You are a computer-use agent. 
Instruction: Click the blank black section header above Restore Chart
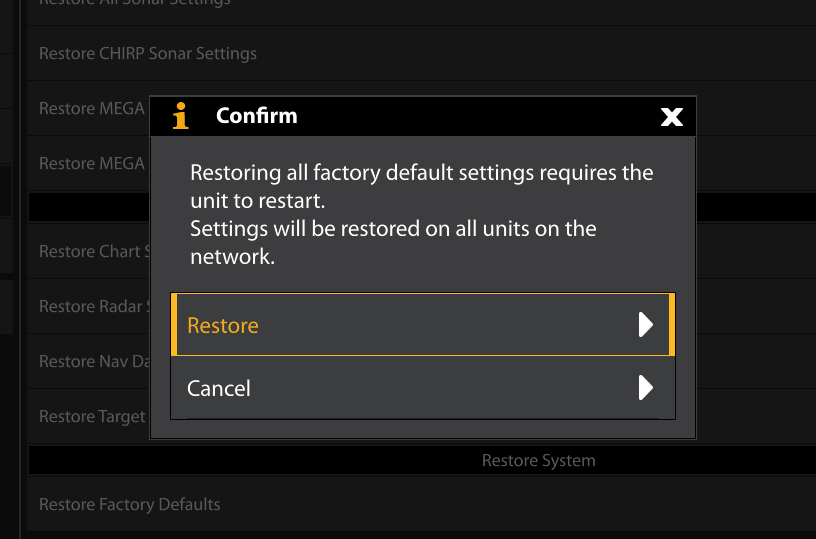point(88,207)
